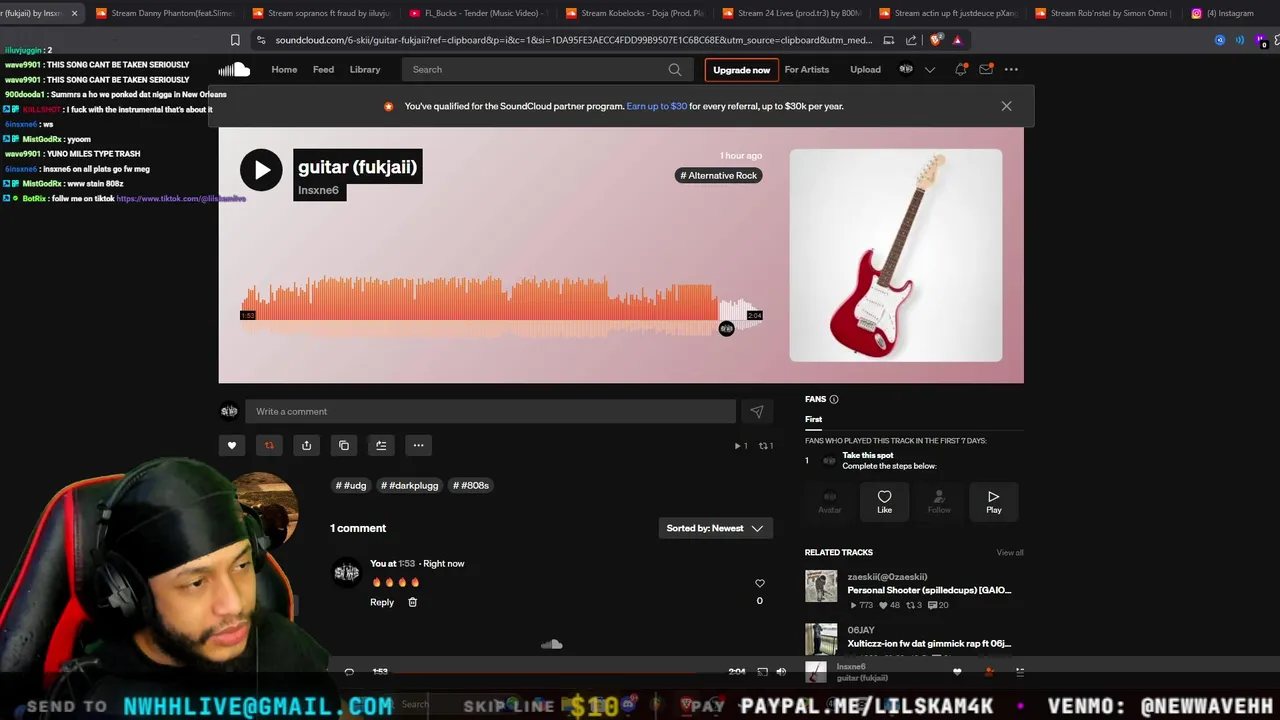Image resolution: width=1280 pixels, height=720 pixels.
Task: Click the #808s tag
Action: (471, 485)
